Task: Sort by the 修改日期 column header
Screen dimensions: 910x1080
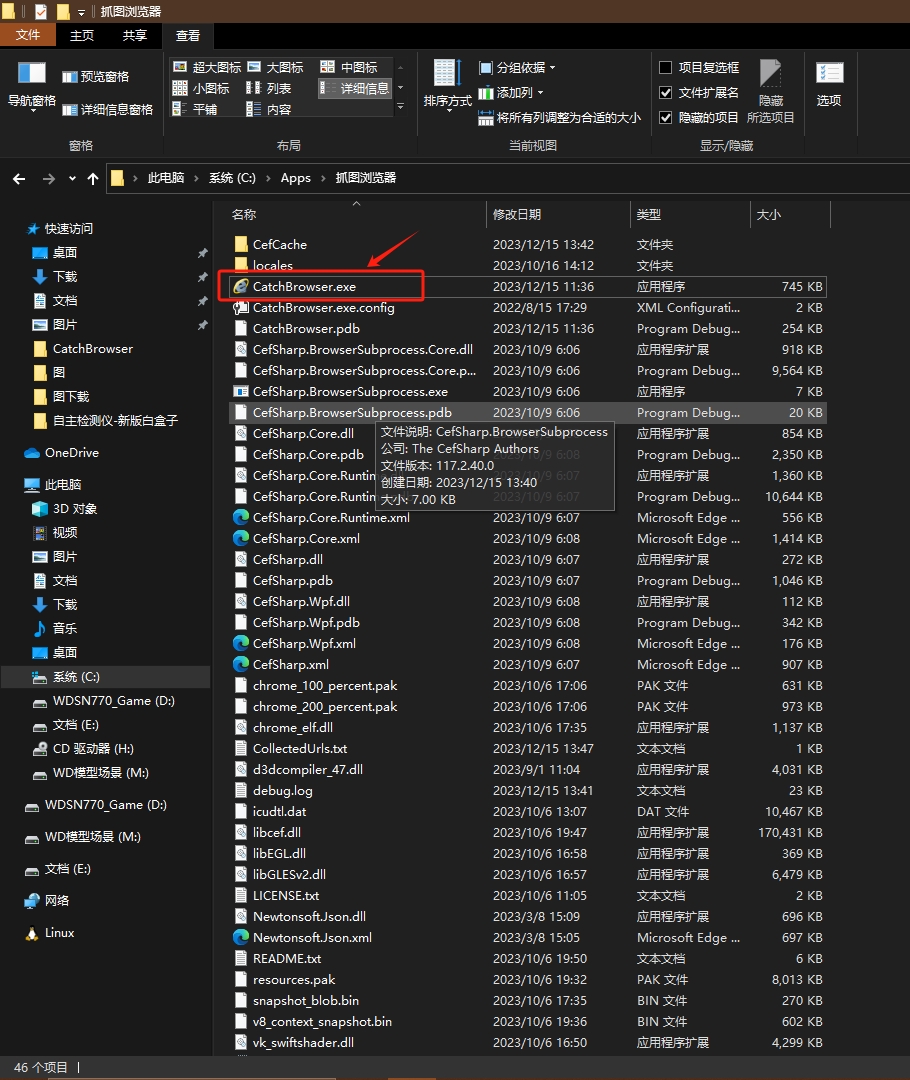Action: point(558,215)
